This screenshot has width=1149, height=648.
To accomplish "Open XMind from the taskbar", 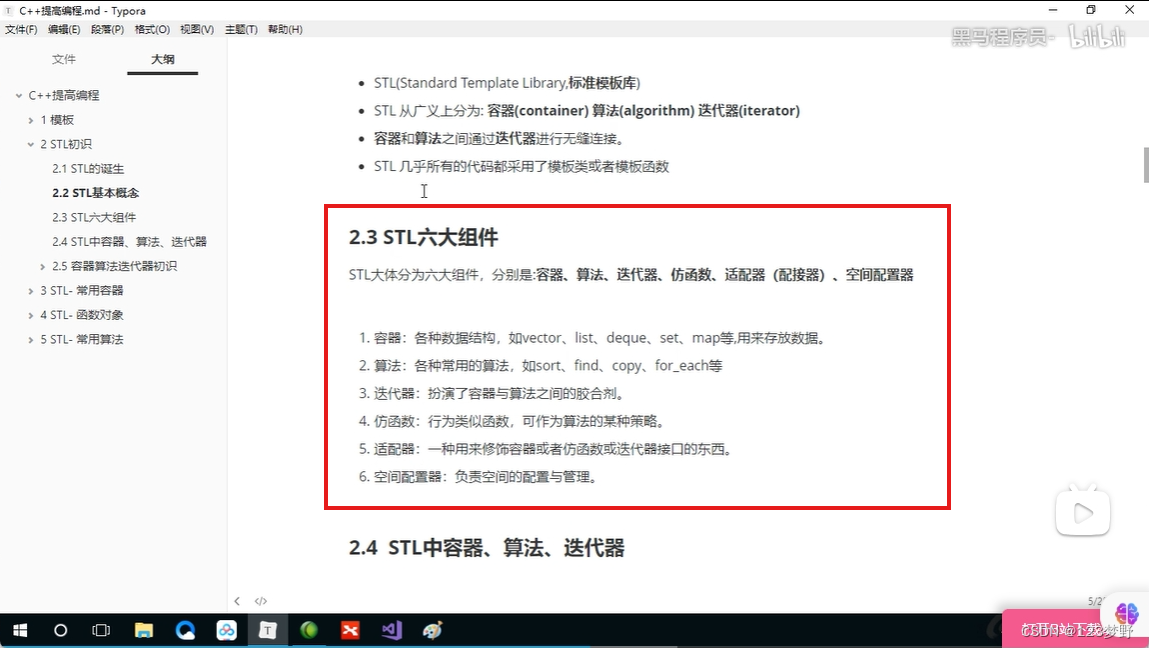I will click(349, 630).
